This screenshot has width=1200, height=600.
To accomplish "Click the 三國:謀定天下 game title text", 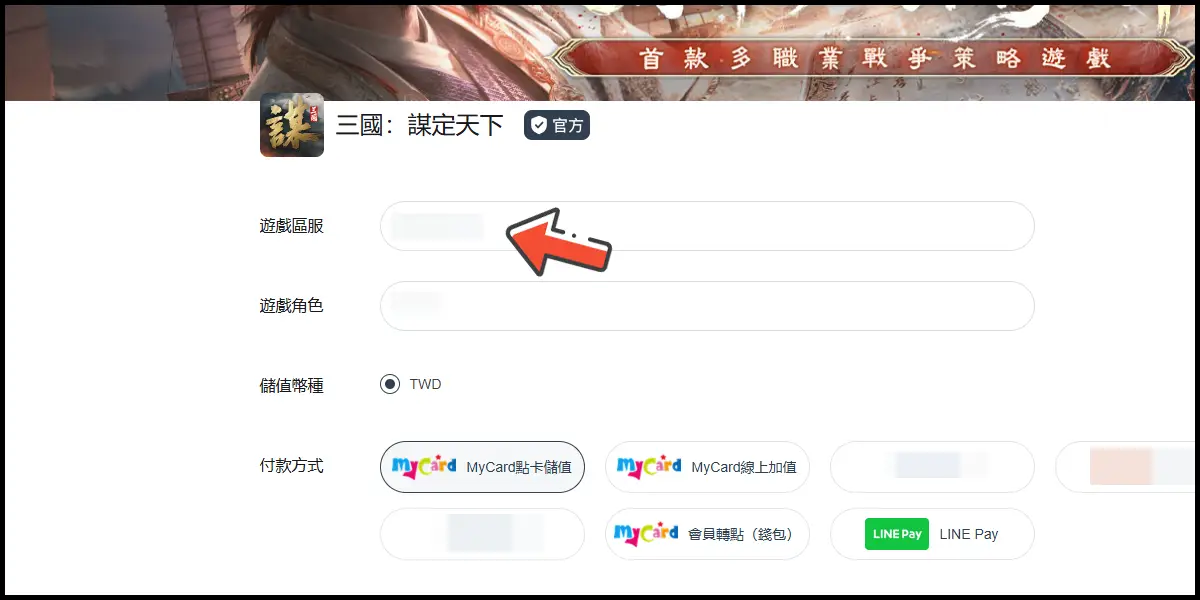I will pos(419,126).
